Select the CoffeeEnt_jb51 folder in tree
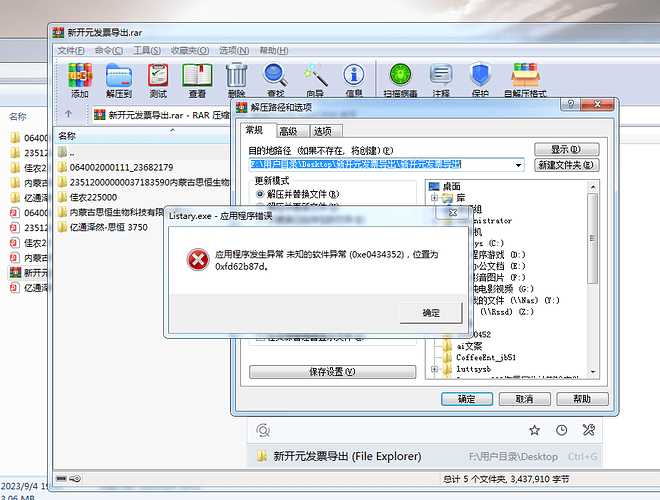Viewport: 660px width, 500px height. pos(486,357)
